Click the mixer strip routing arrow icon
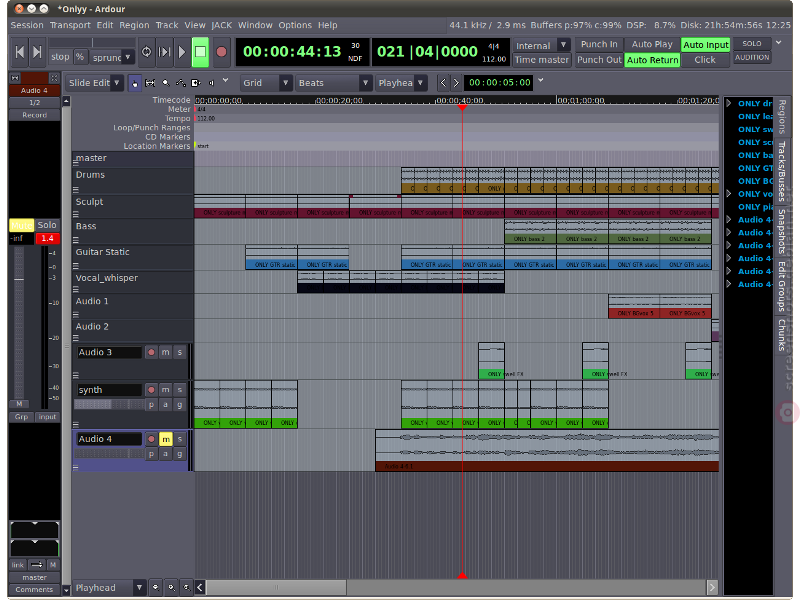This screenshot has width=800, height=600. (37, 565)
